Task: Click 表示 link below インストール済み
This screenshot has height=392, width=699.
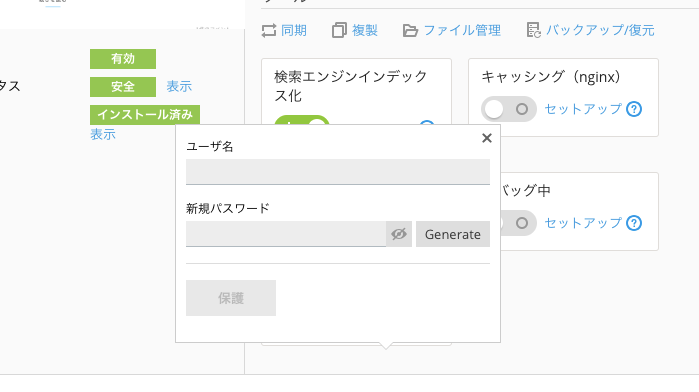Action: pyautogui.click(x=103, y=134)
